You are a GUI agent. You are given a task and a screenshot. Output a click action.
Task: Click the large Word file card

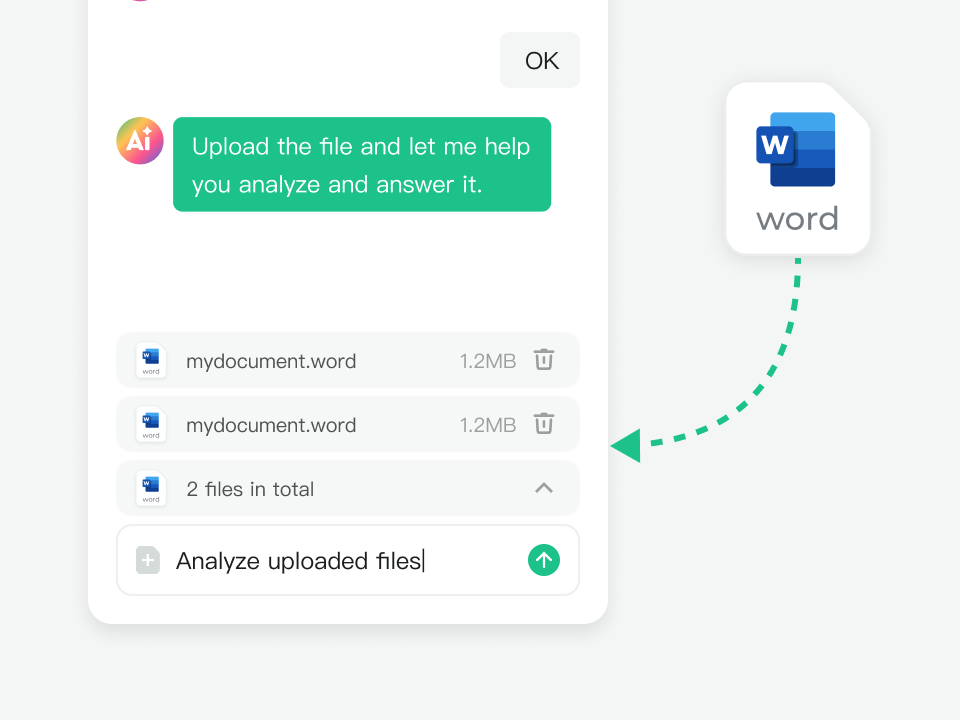pos(798,168)
